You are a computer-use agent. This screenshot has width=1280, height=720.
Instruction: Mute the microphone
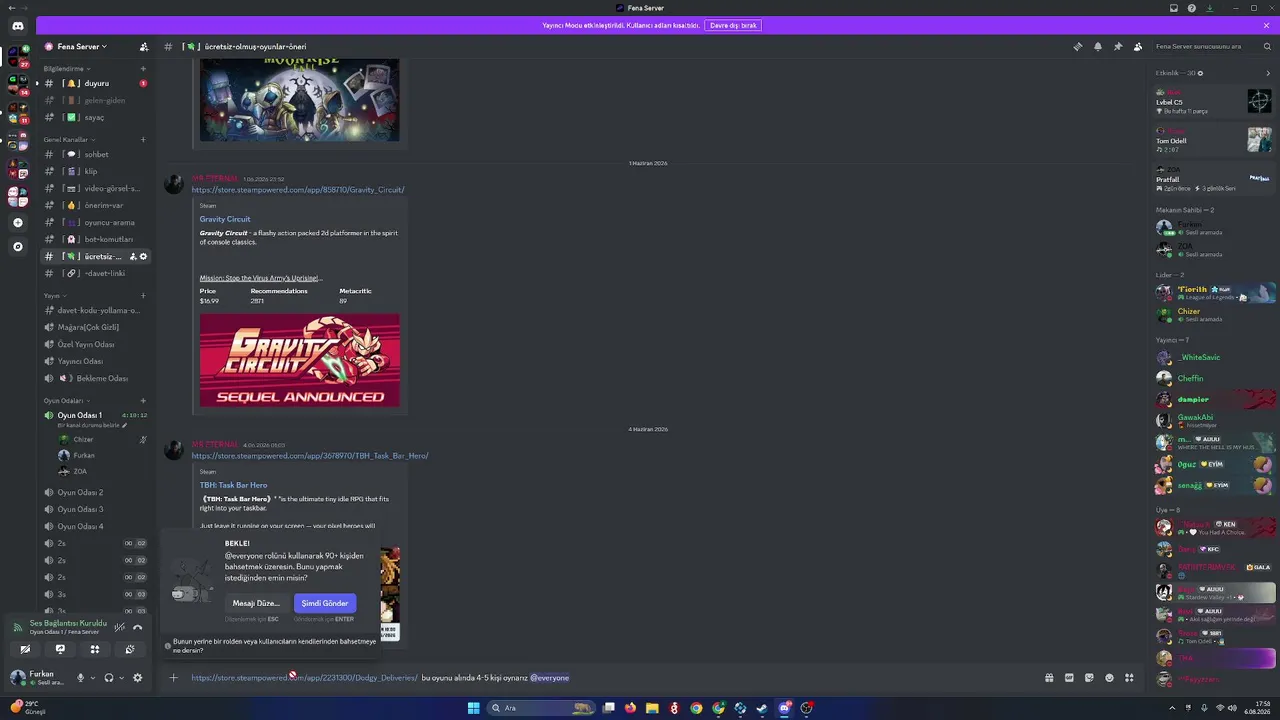pyautogui.click(x=81, y=678)
